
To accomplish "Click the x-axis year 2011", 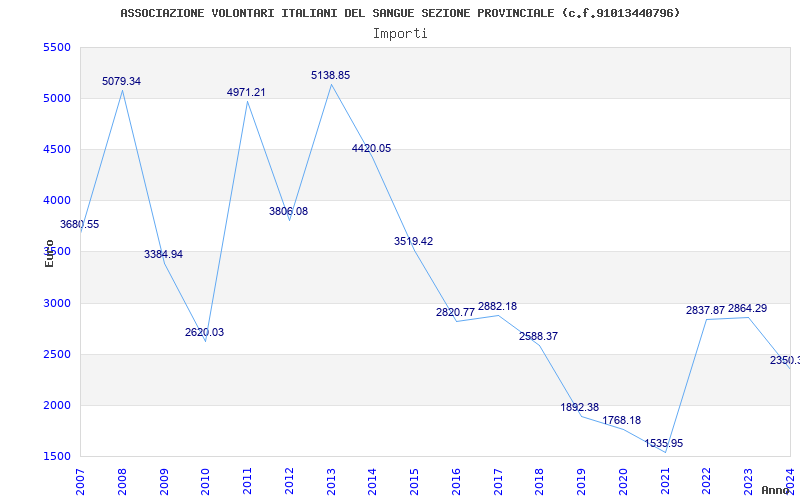I will pyautogui.click(x=247, y=482).
